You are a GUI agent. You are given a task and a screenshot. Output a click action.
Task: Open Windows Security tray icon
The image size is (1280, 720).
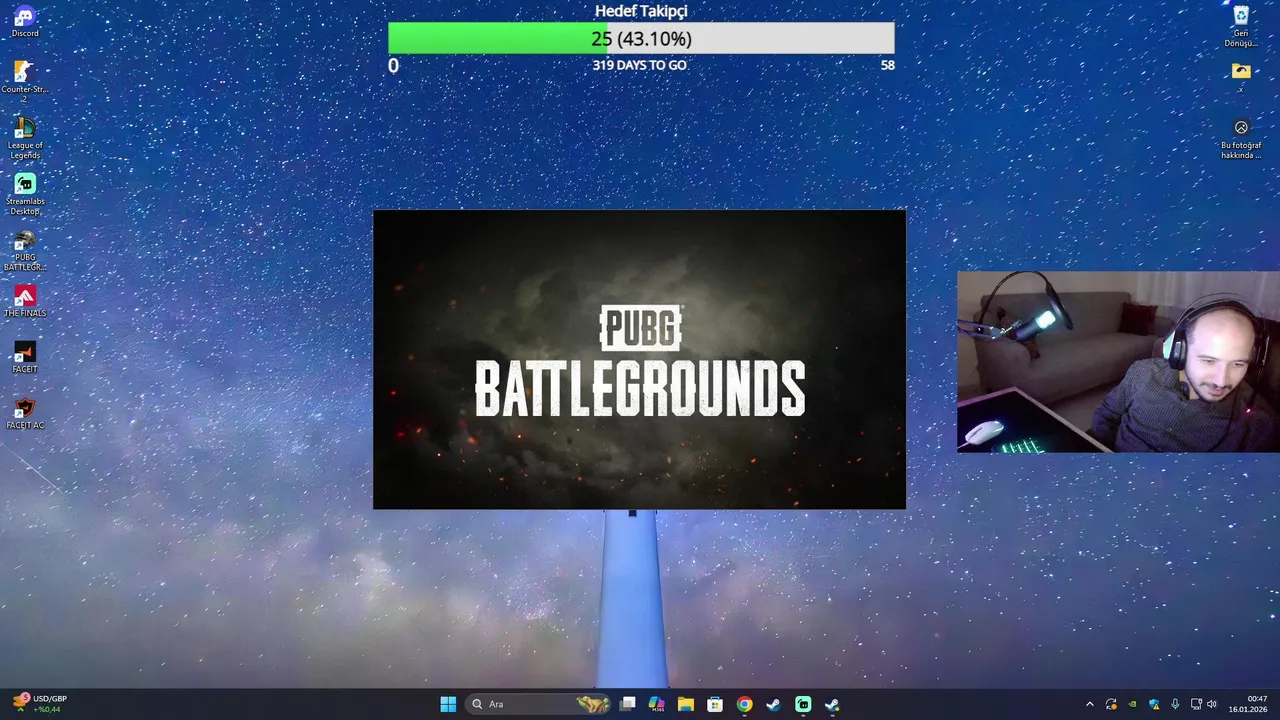[1154, 704]
